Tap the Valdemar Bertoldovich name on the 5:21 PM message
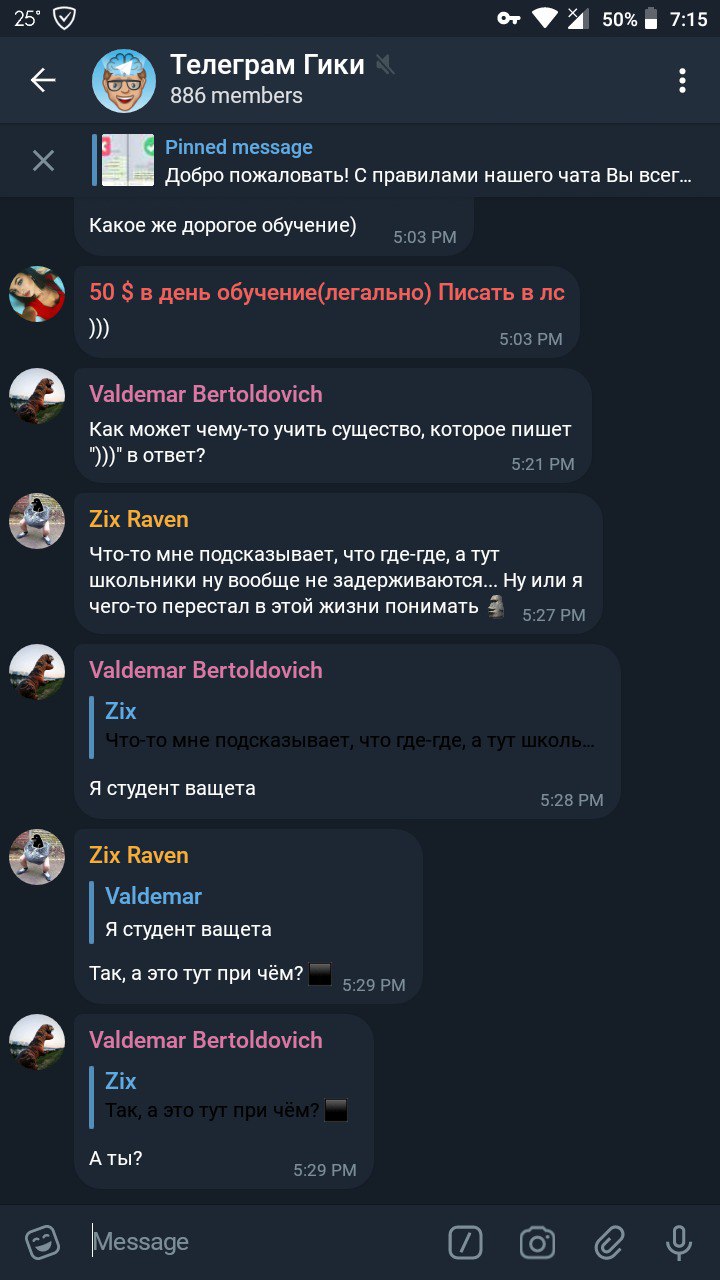720x1280 pixels. point(206,394)
